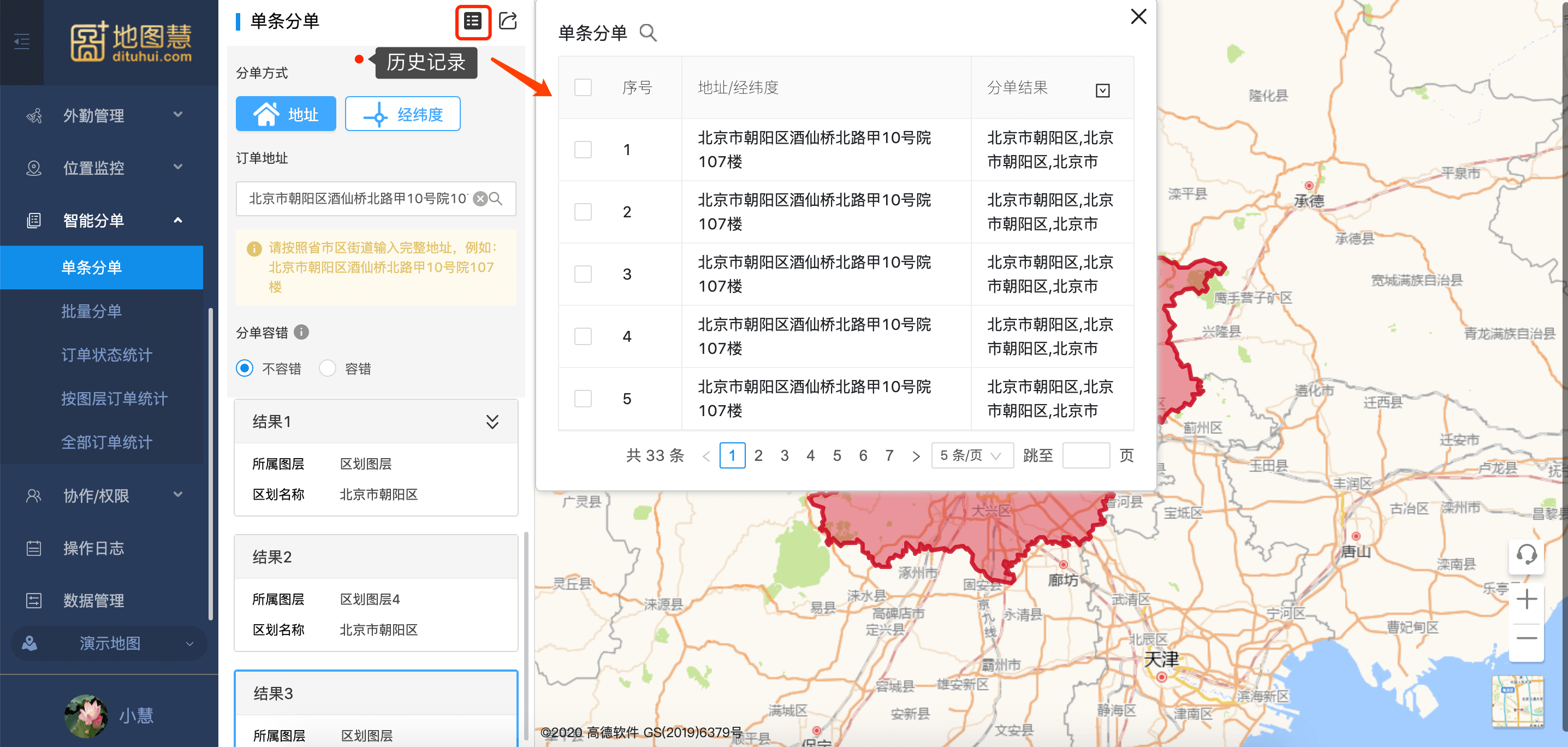Go to next page arrow in pagination

[916, 456]
